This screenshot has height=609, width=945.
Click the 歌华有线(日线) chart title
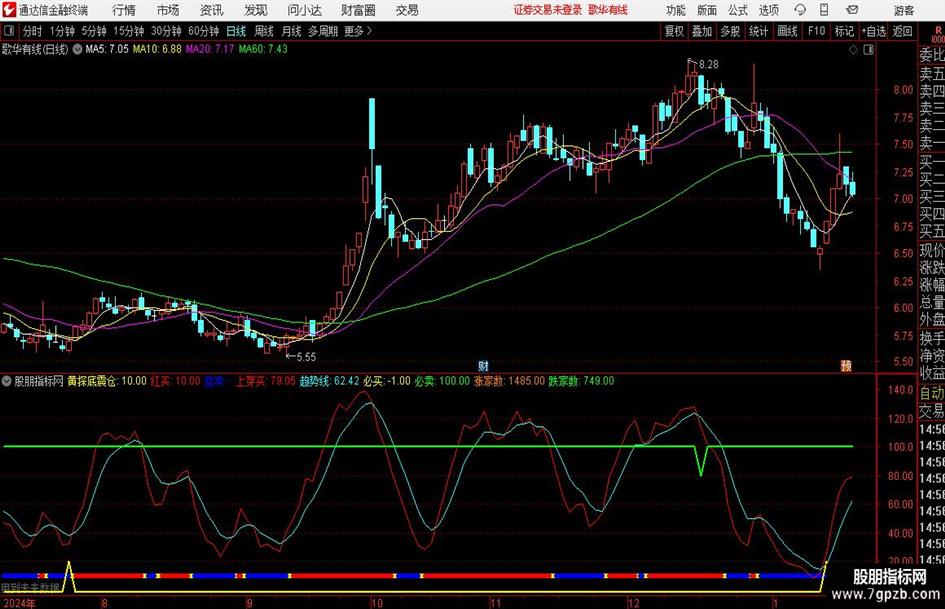click(35, 49)
